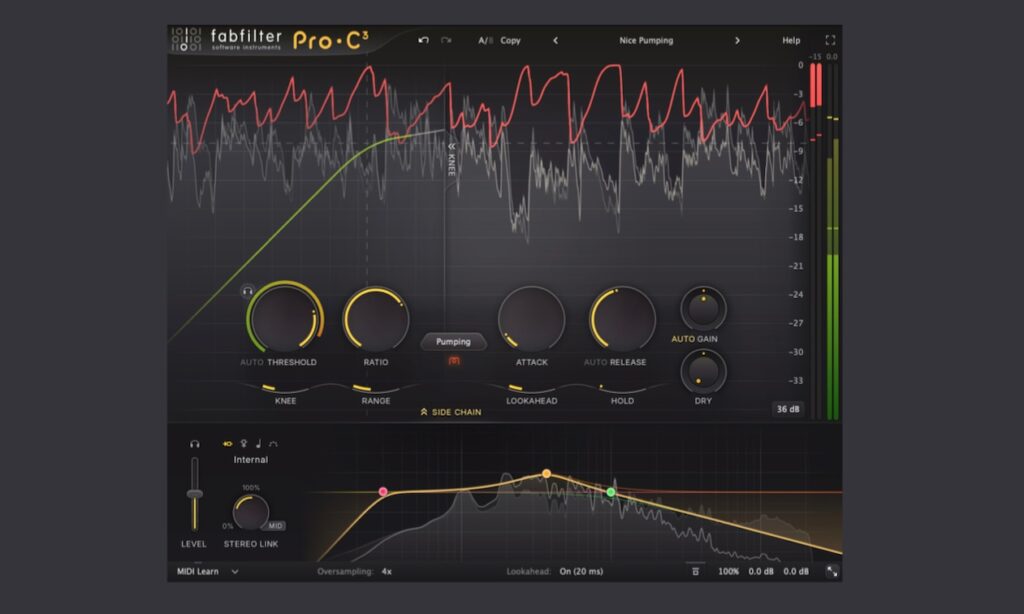
Task: Select the pink node on the sidechain EQ curve
Action: pyautogui.click(x=385, y=489)
